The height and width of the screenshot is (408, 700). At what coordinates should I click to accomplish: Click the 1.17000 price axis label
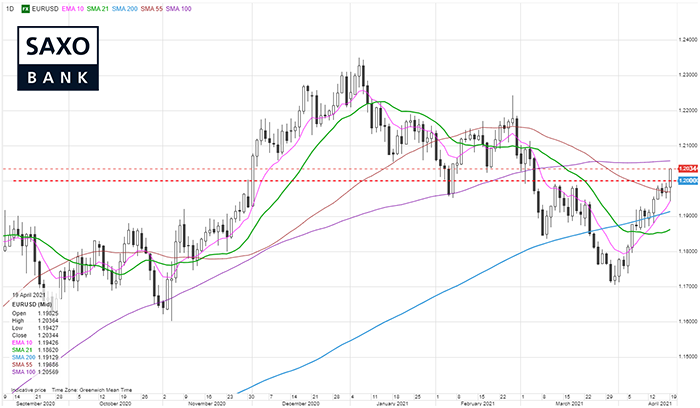point(688,286)
